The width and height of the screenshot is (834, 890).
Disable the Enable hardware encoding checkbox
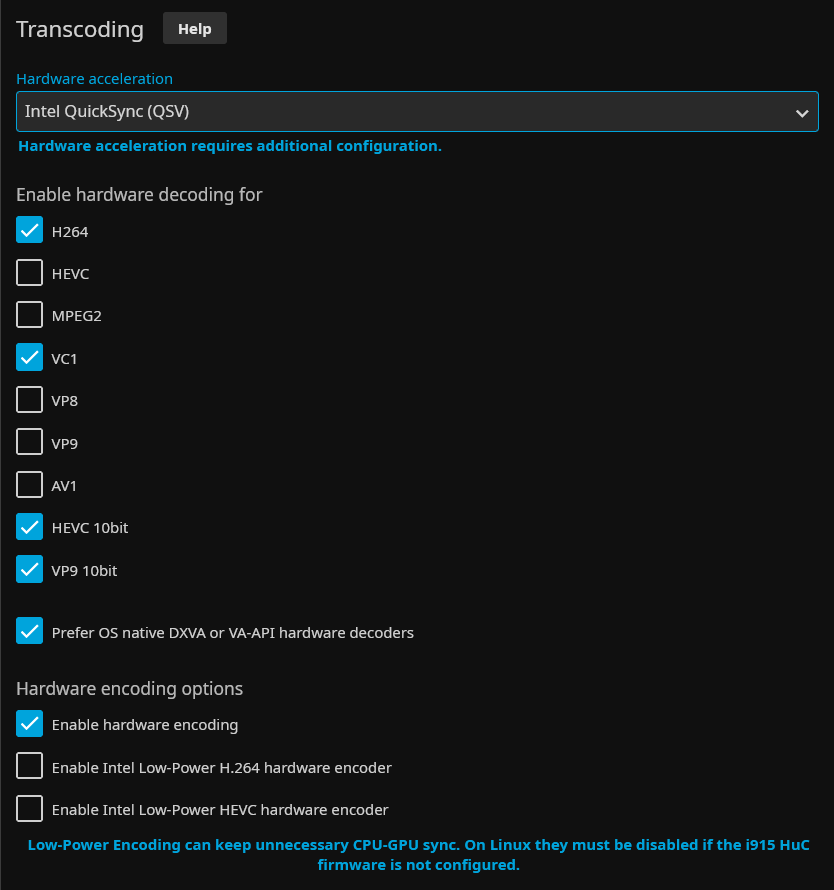30,723
